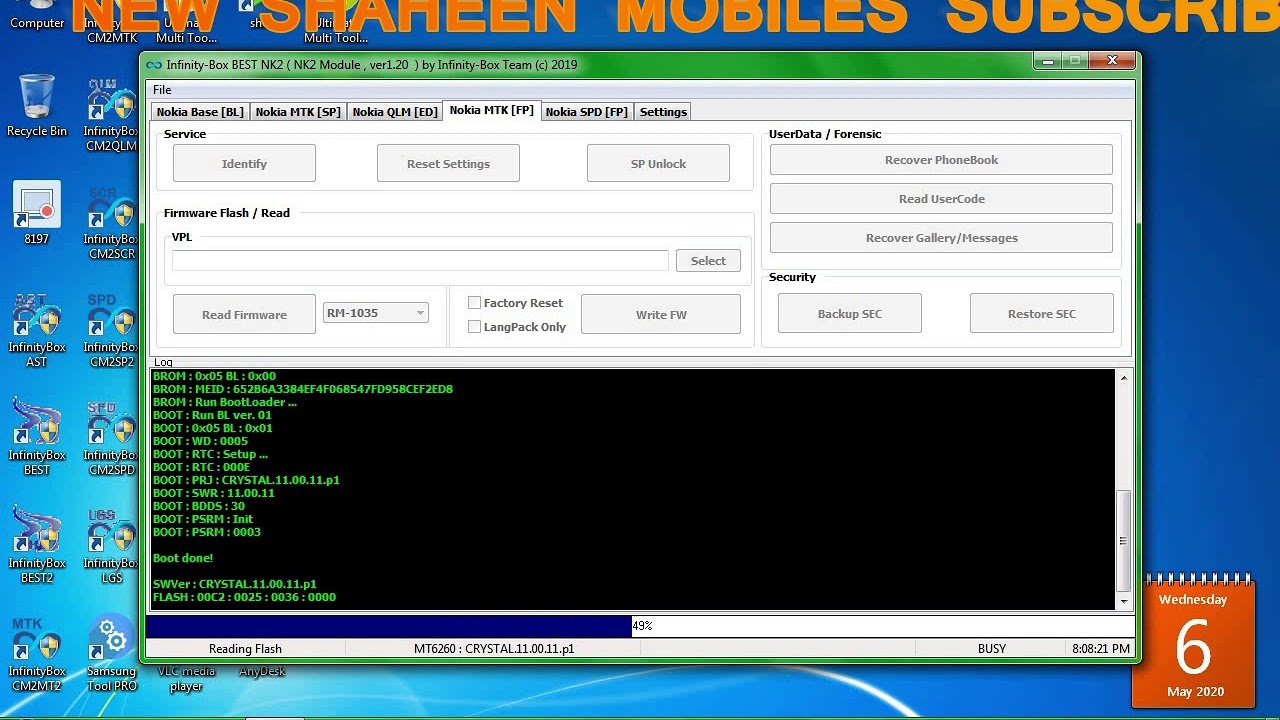Click Infinity-Box logo icon in title bar
1280x720 pixels.
pyautogui.click(x=154, y=65)
